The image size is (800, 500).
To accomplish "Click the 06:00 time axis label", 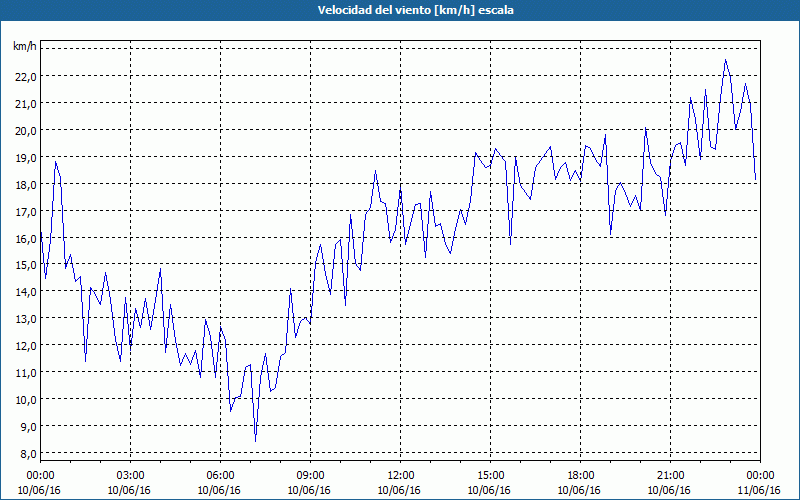I will point(220,476).
